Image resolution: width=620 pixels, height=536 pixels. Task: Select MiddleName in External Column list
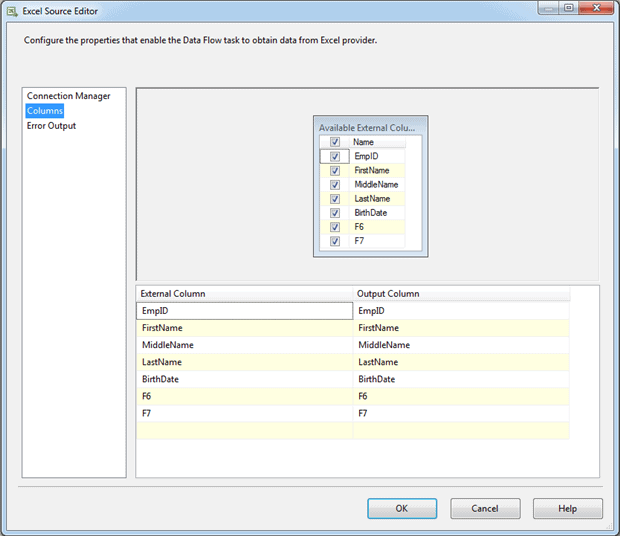tap(244, 345)
